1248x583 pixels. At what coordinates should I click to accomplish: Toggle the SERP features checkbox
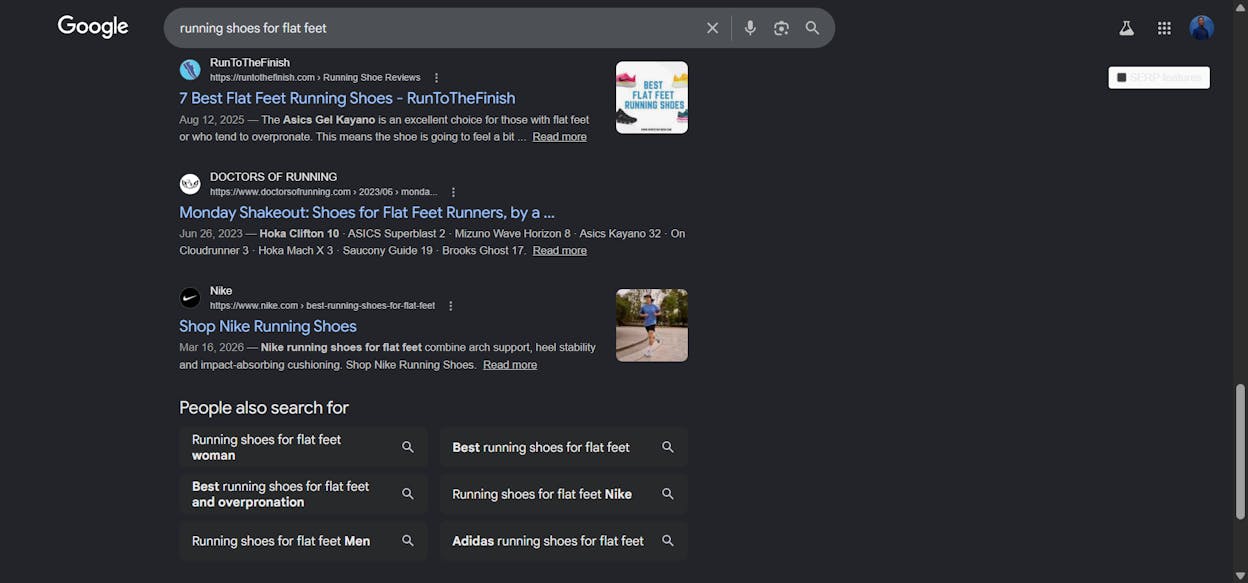click(x=1122, y=77)
